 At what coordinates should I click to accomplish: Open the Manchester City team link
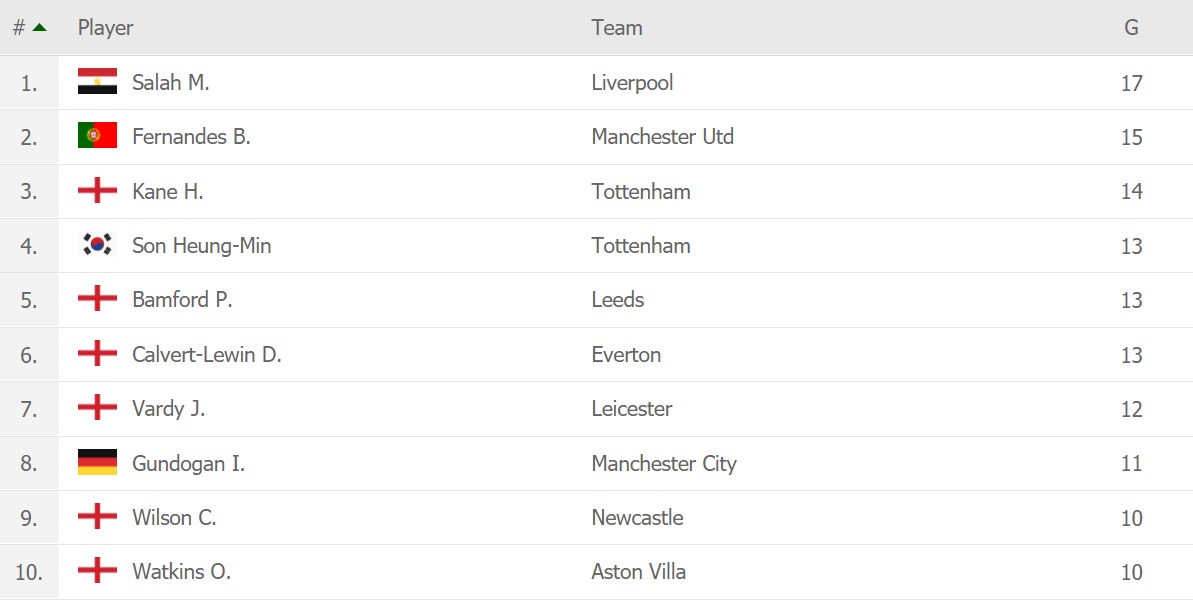(x=663, y=463)
